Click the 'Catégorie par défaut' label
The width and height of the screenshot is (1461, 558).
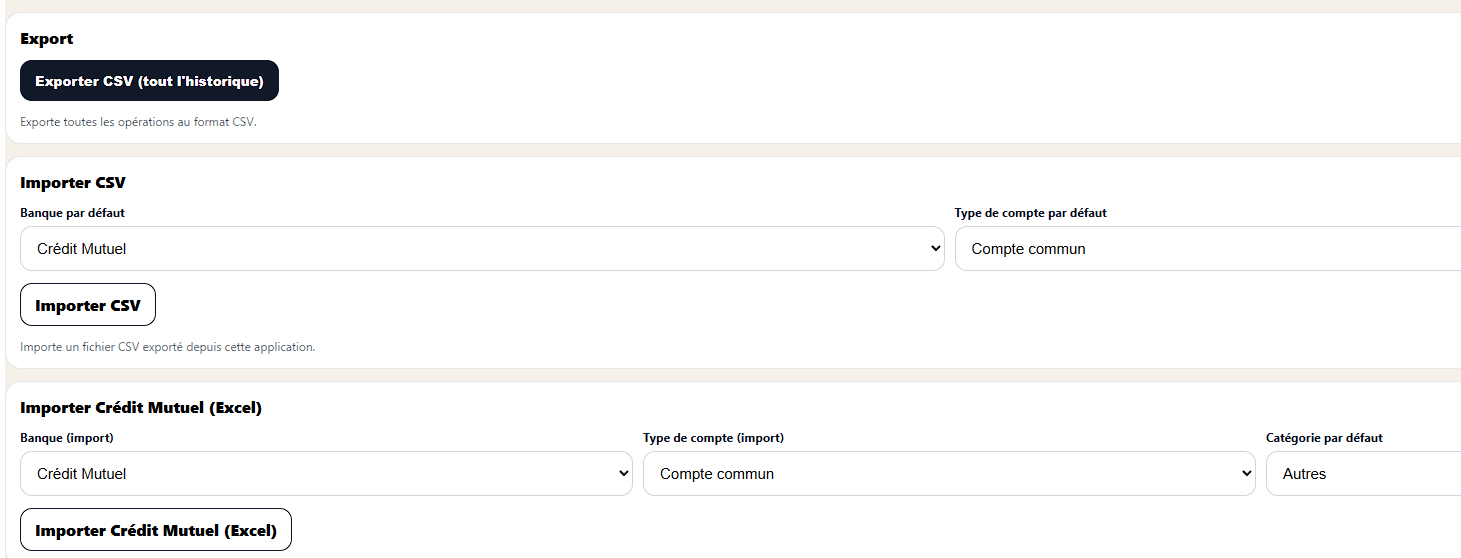click(x=1324, y=438)
